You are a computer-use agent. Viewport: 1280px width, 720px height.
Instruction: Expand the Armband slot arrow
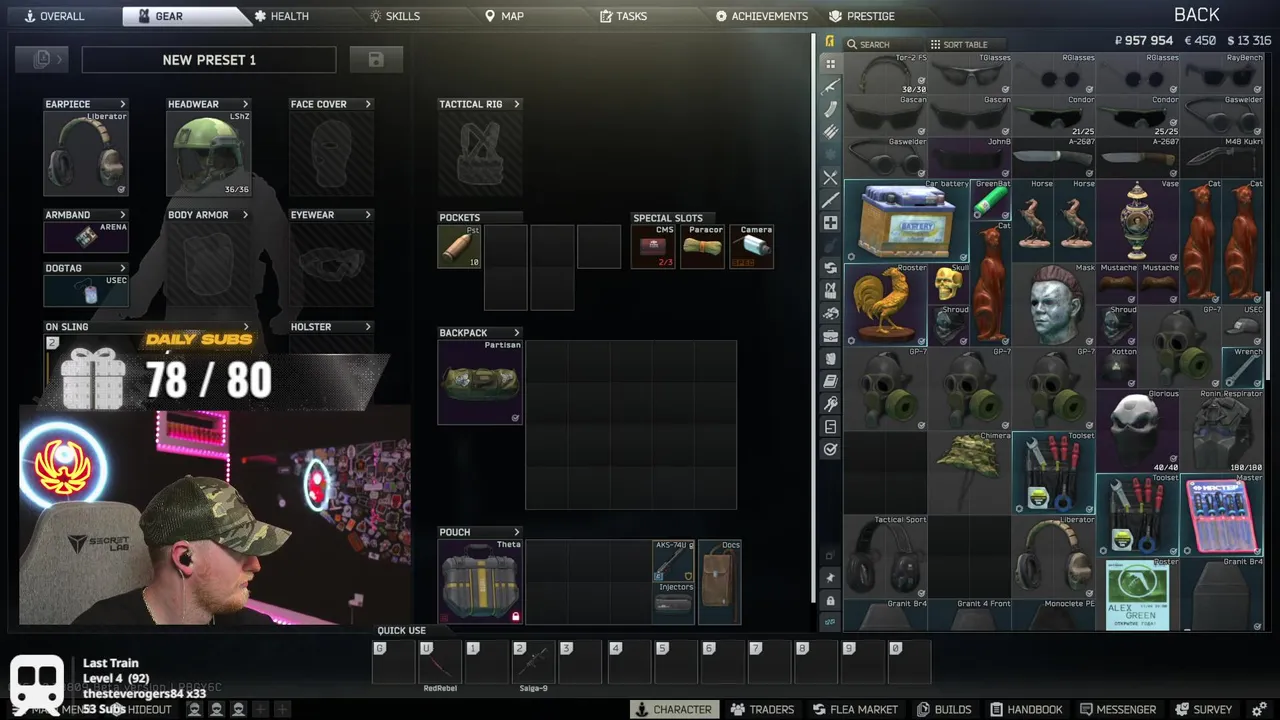123,215
